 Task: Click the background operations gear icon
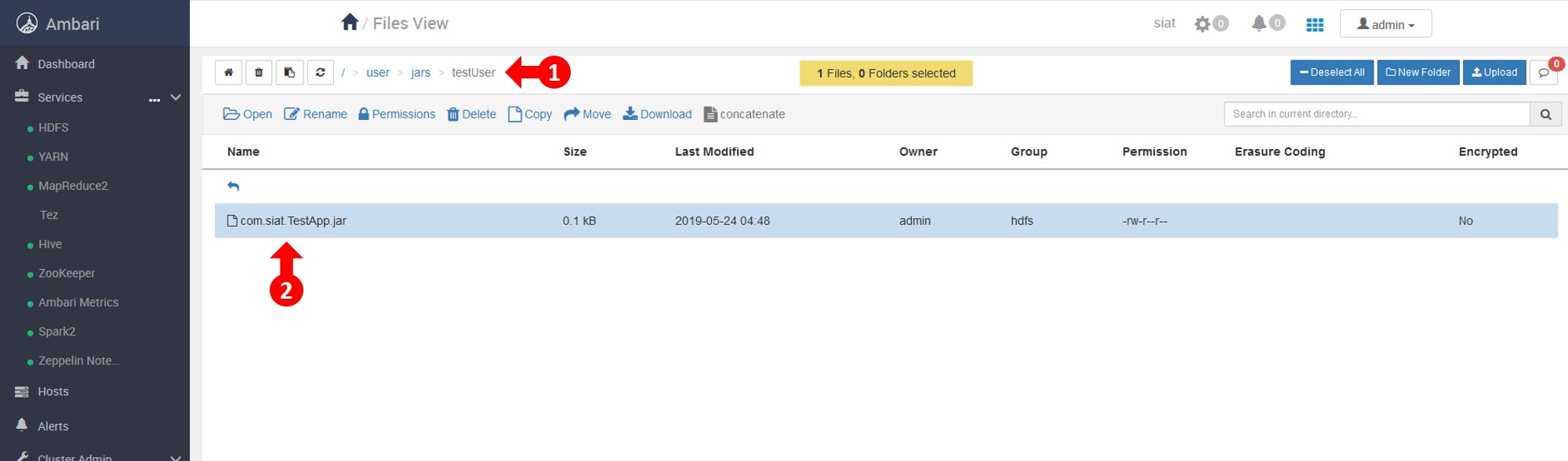click(x=1203, y=24)
